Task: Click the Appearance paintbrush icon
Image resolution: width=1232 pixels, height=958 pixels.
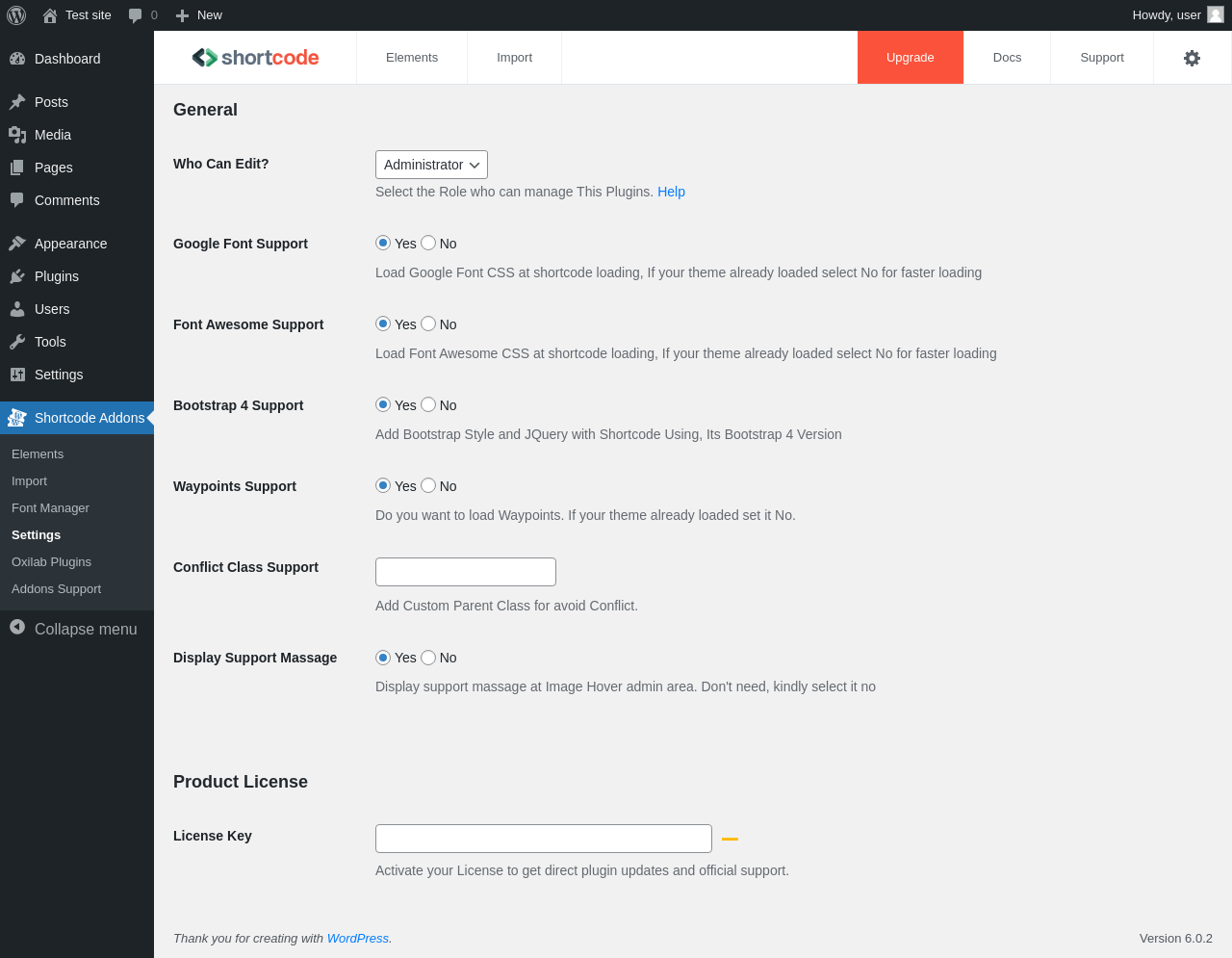Action: point(17,244)
